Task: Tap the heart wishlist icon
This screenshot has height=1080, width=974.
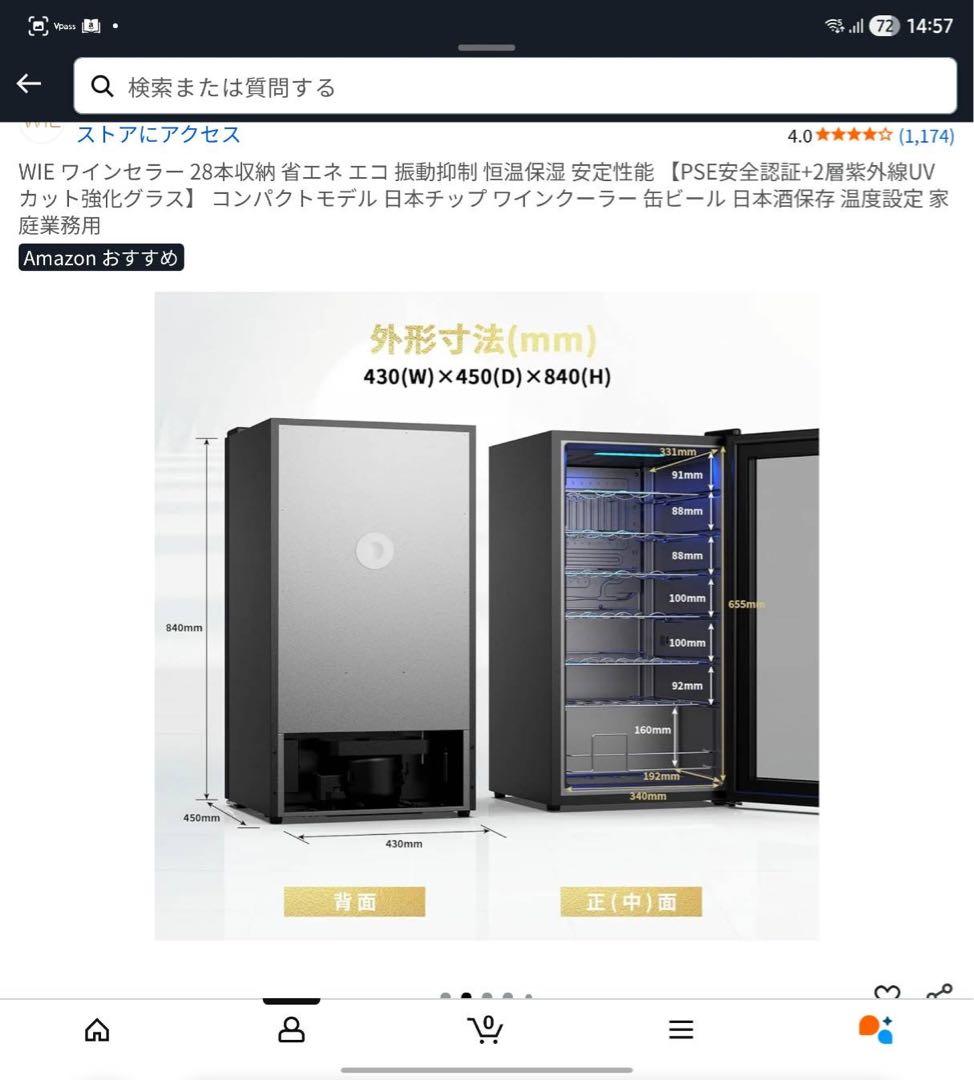Action: pos(887,993)
